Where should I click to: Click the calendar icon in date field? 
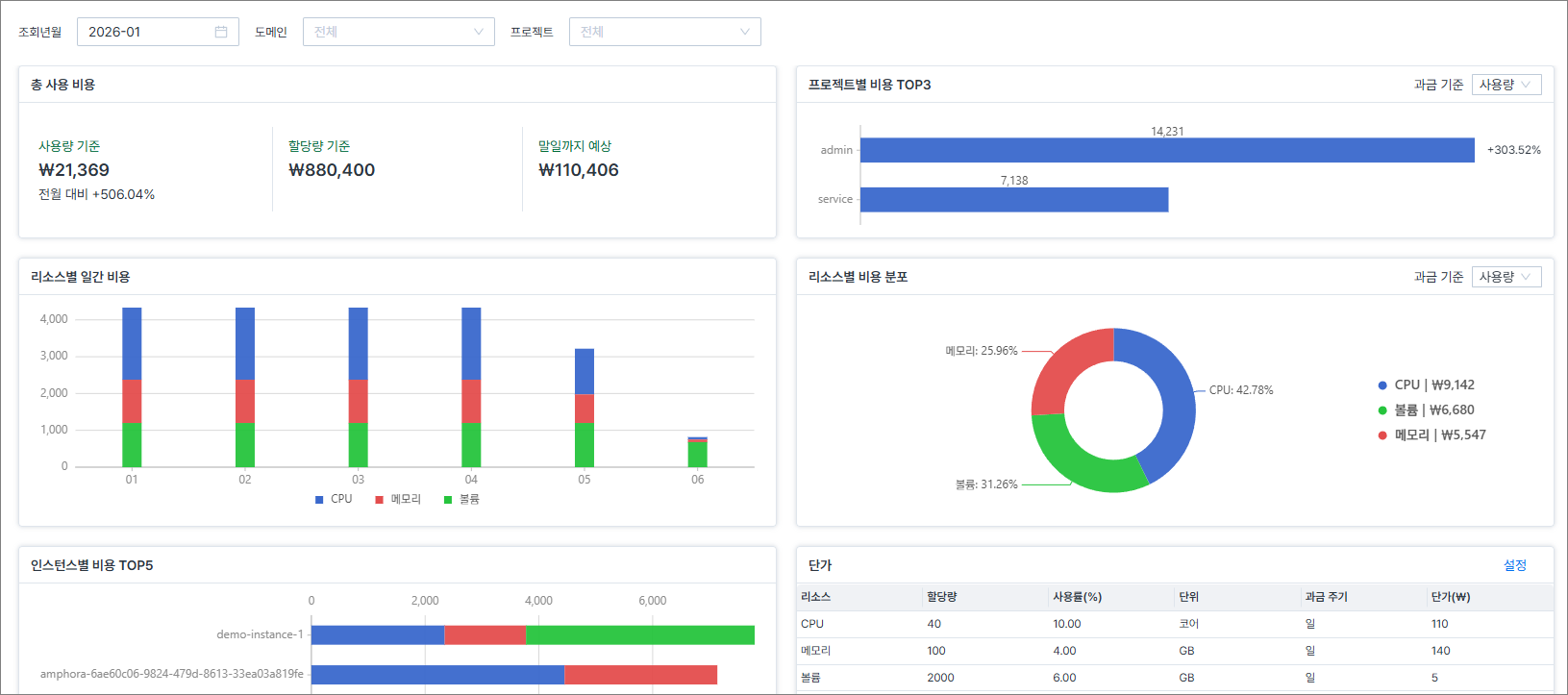click(x=221, y=32)
